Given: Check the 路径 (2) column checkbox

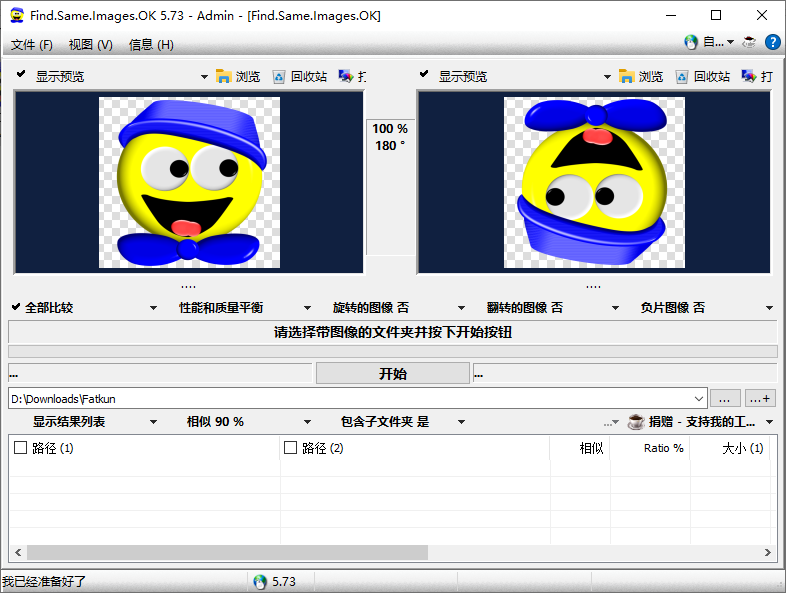Looking at the screenshot, I should pos(290,448).
